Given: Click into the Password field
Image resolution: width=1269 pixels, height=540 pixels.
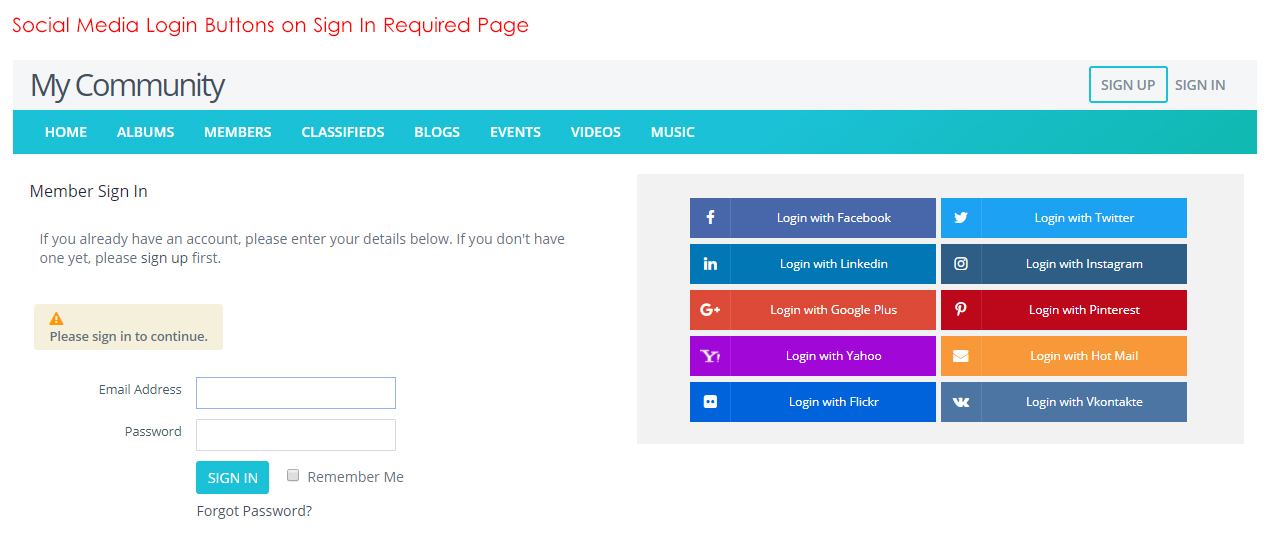Looking at the screenshot, I should coord(296,435).
